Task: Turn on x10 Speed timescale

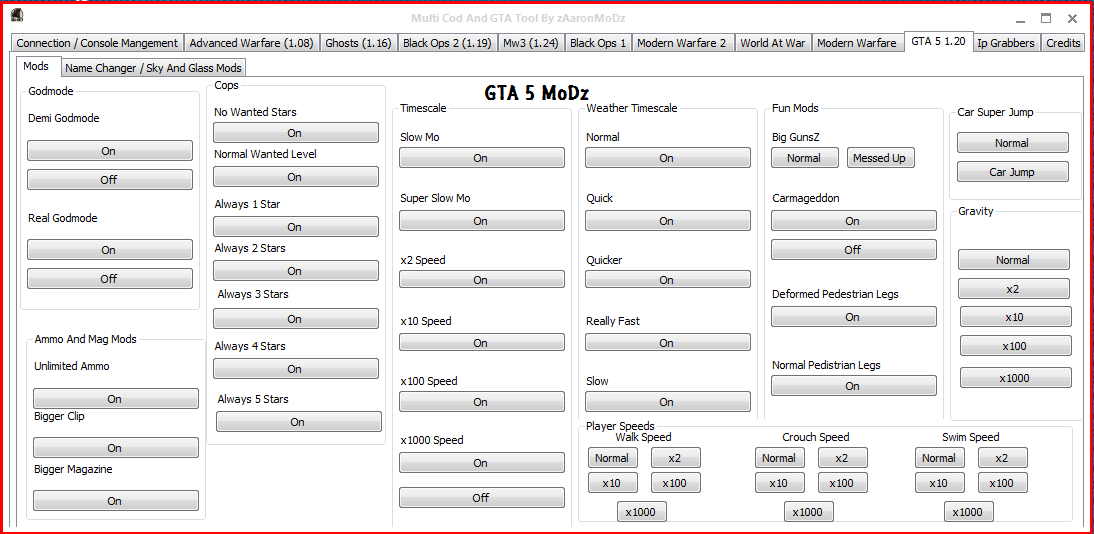Action: point(482,343)
